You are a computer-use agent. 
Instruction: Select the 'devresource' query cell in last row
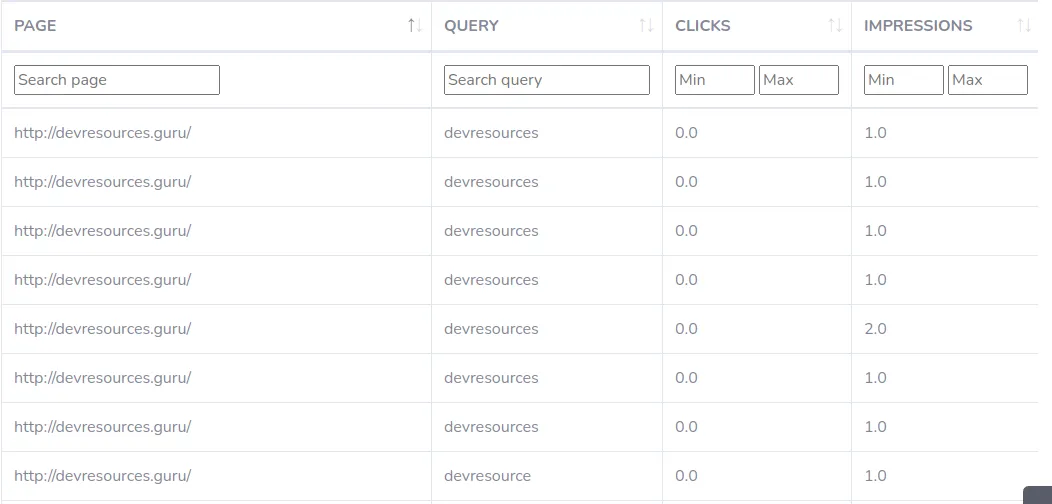click(x=487, y=476)
